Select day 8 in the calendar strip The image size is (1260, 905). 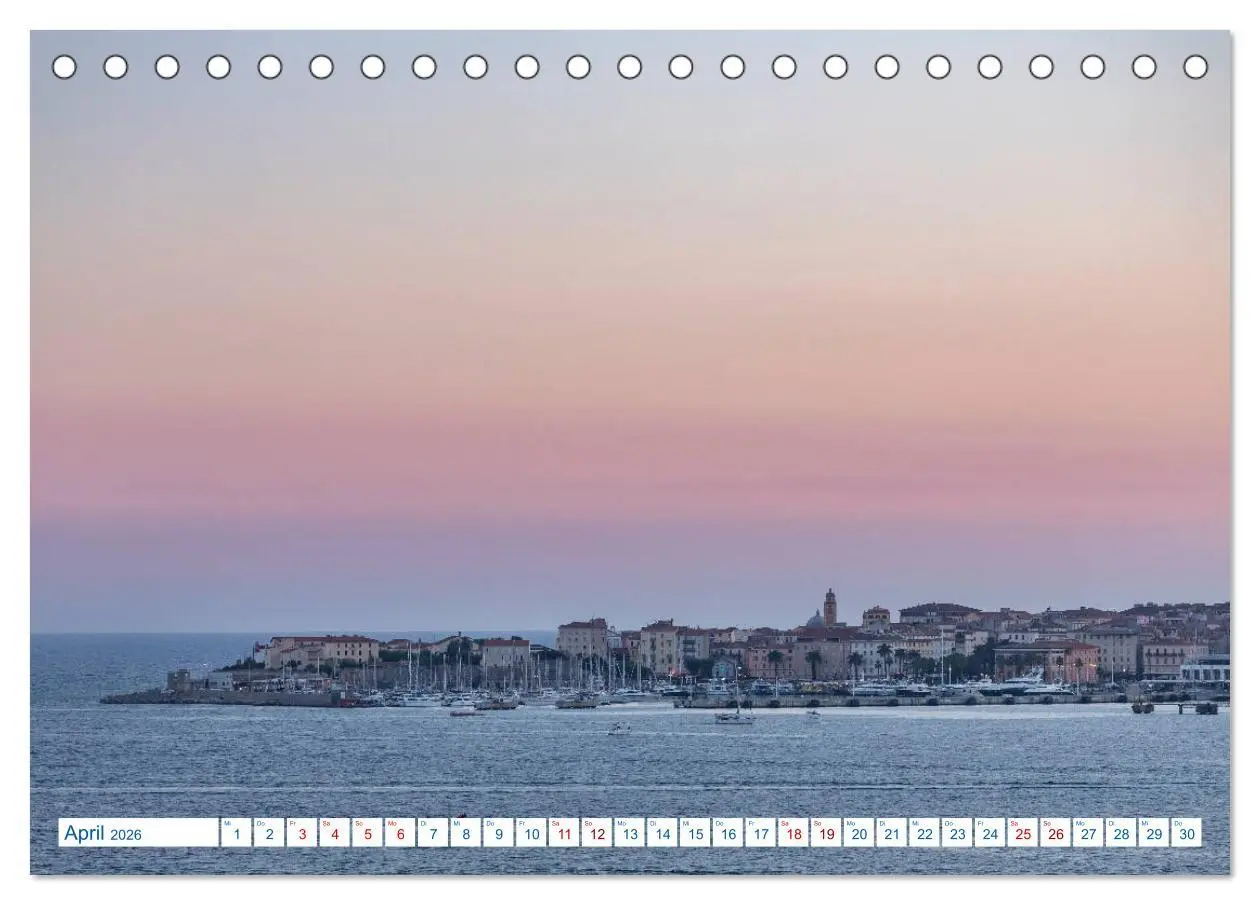click(465, 833)
